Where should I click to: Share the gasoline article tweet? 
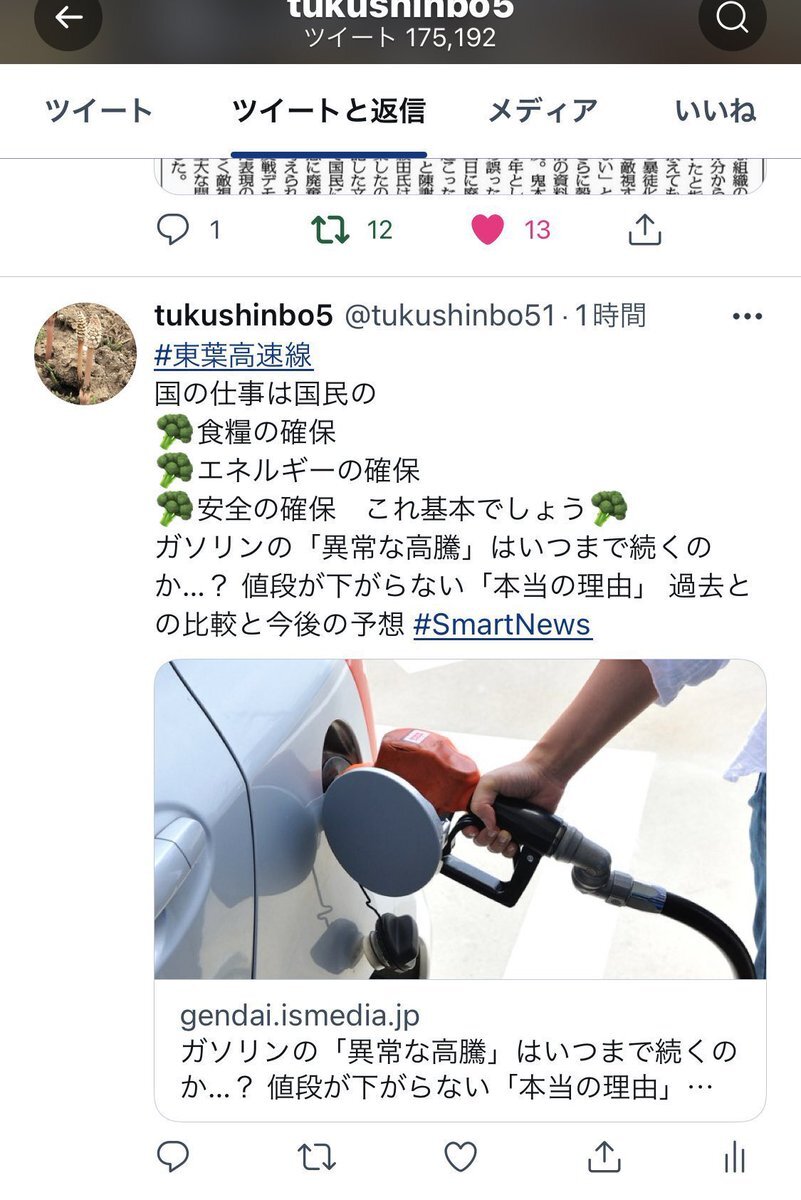tap(603, 1157)
